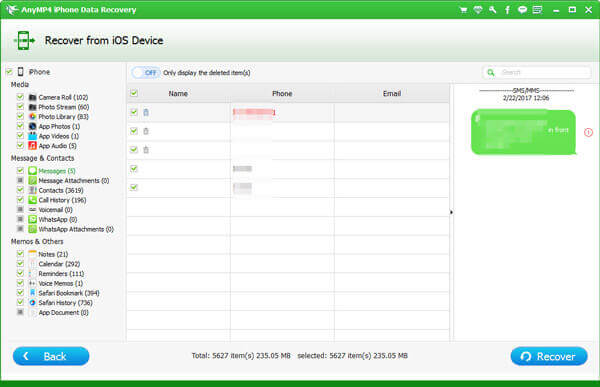Click the blue Back button
The width and height of the screenshot is (600, 387).
click(x=51, y=356)
